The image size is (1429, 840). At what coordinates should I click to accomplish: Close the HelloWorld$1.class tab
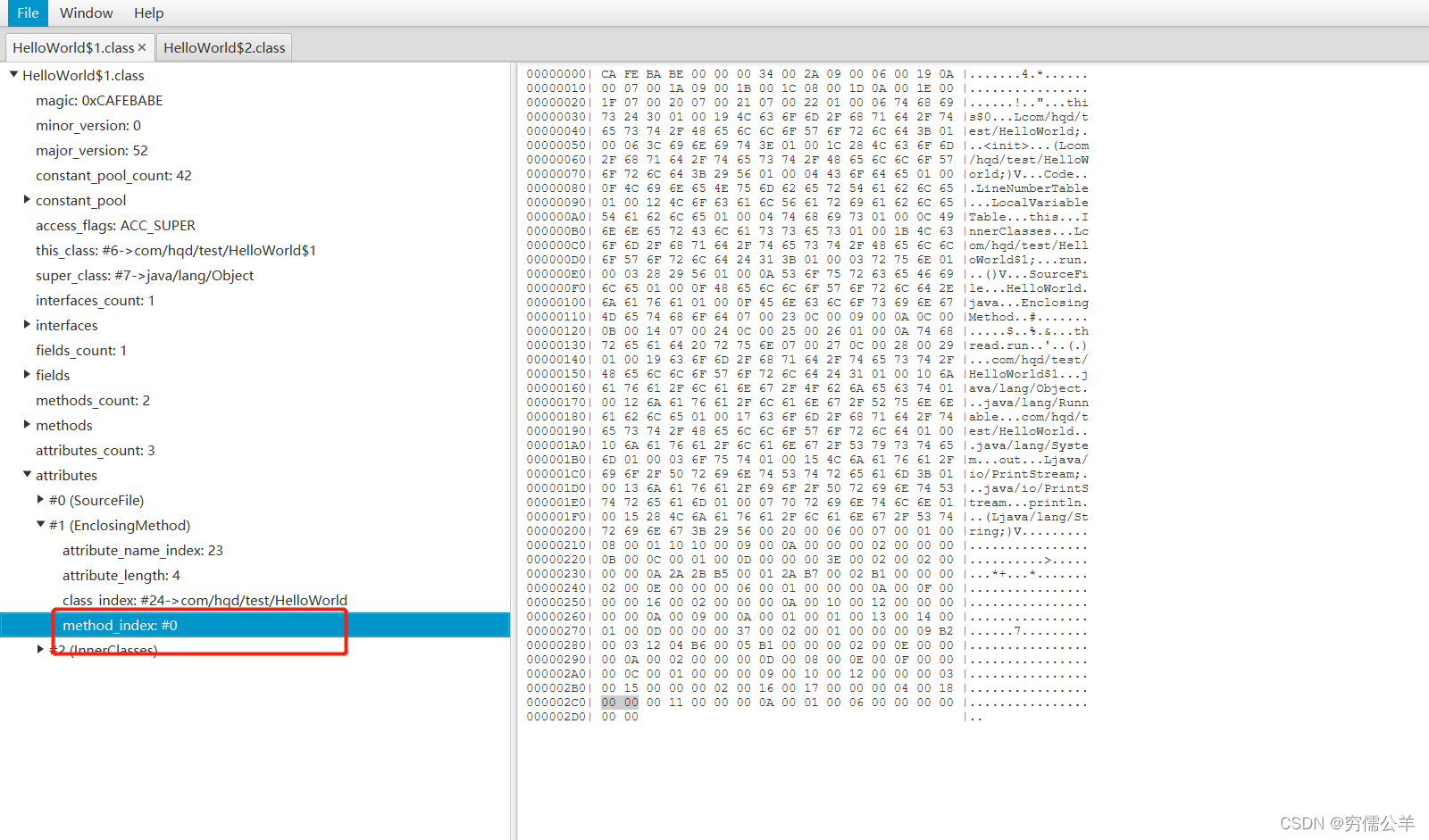[x=142, y=47]
